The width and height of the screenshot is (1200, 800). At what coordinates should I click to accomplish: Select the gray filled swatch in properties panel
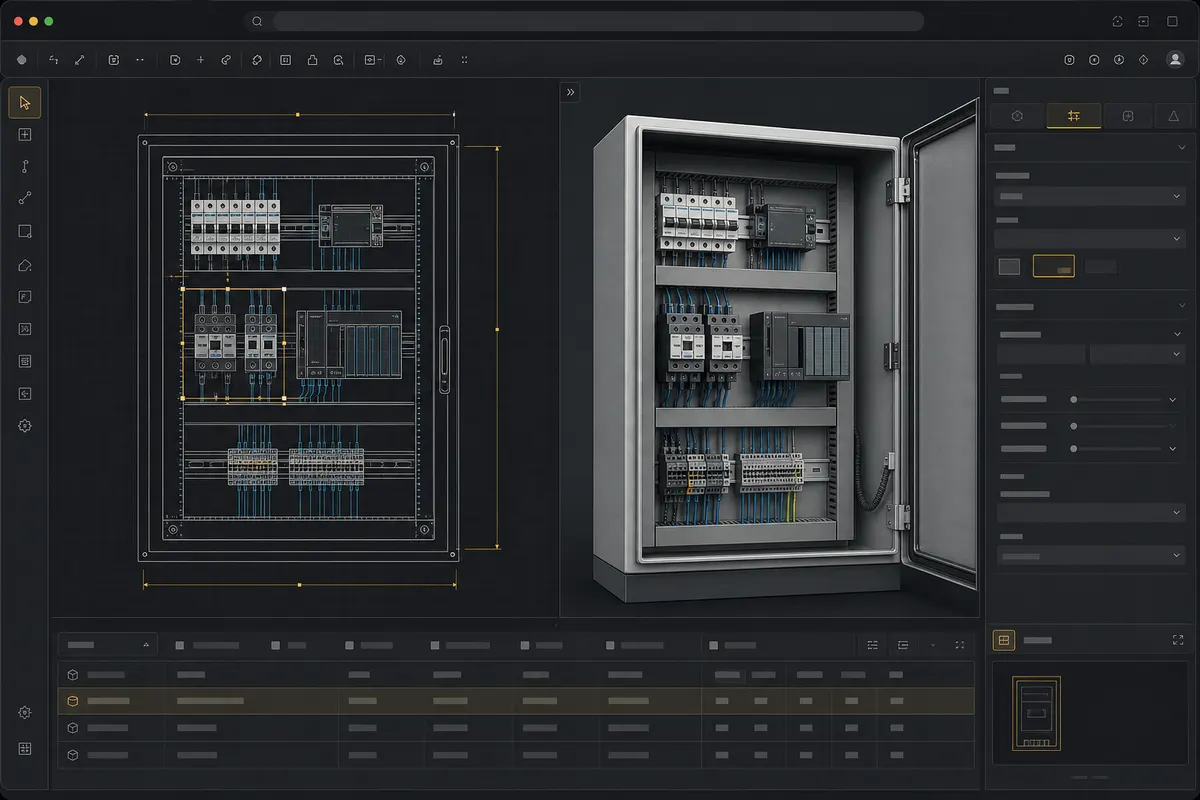coord(1009,267)
